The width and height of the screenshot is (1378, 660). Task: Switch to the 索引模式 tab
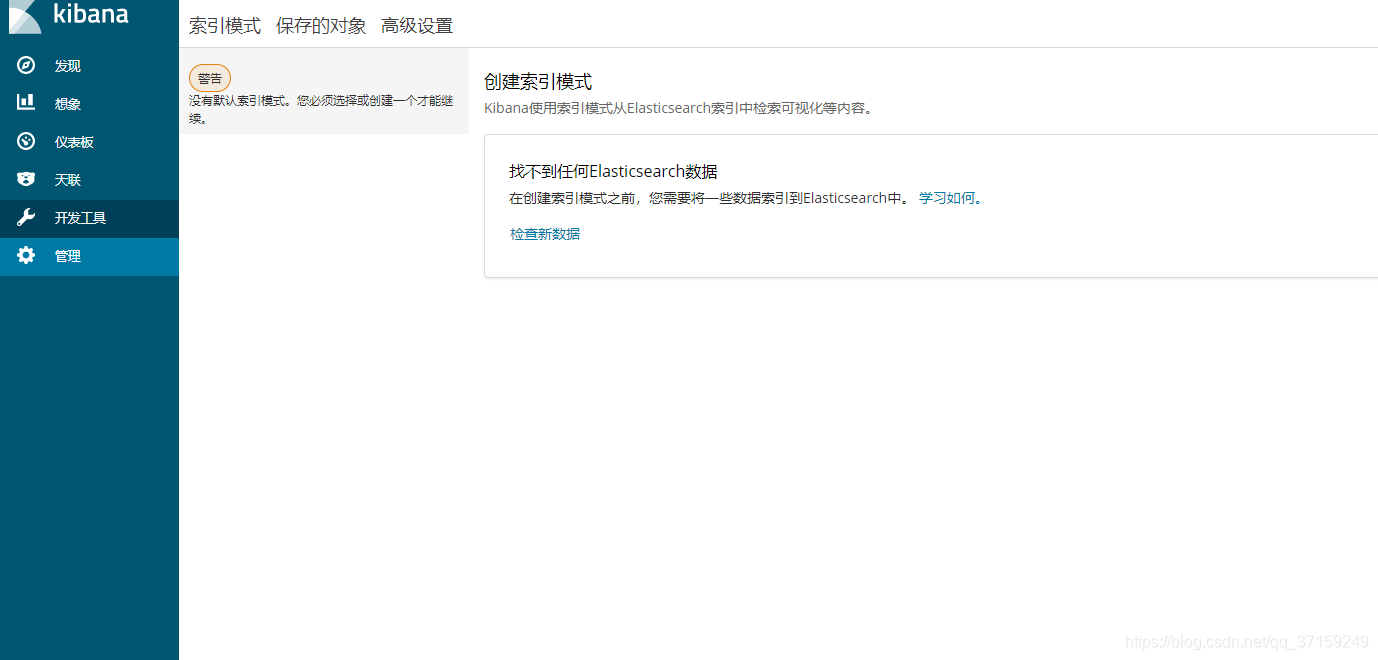(225, 26)
